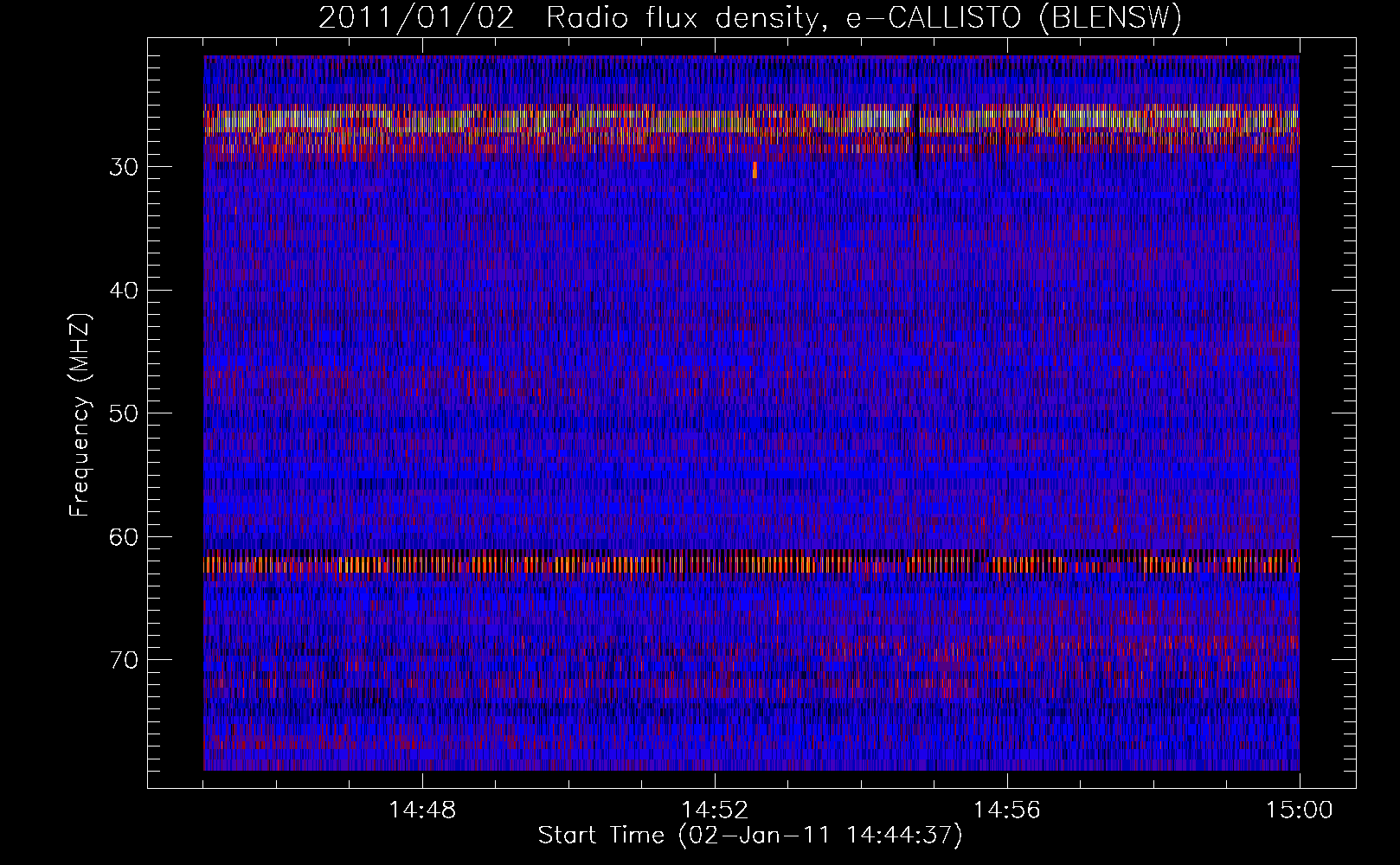
Task: Click the 14:52 time tick label
Action: 715,811
